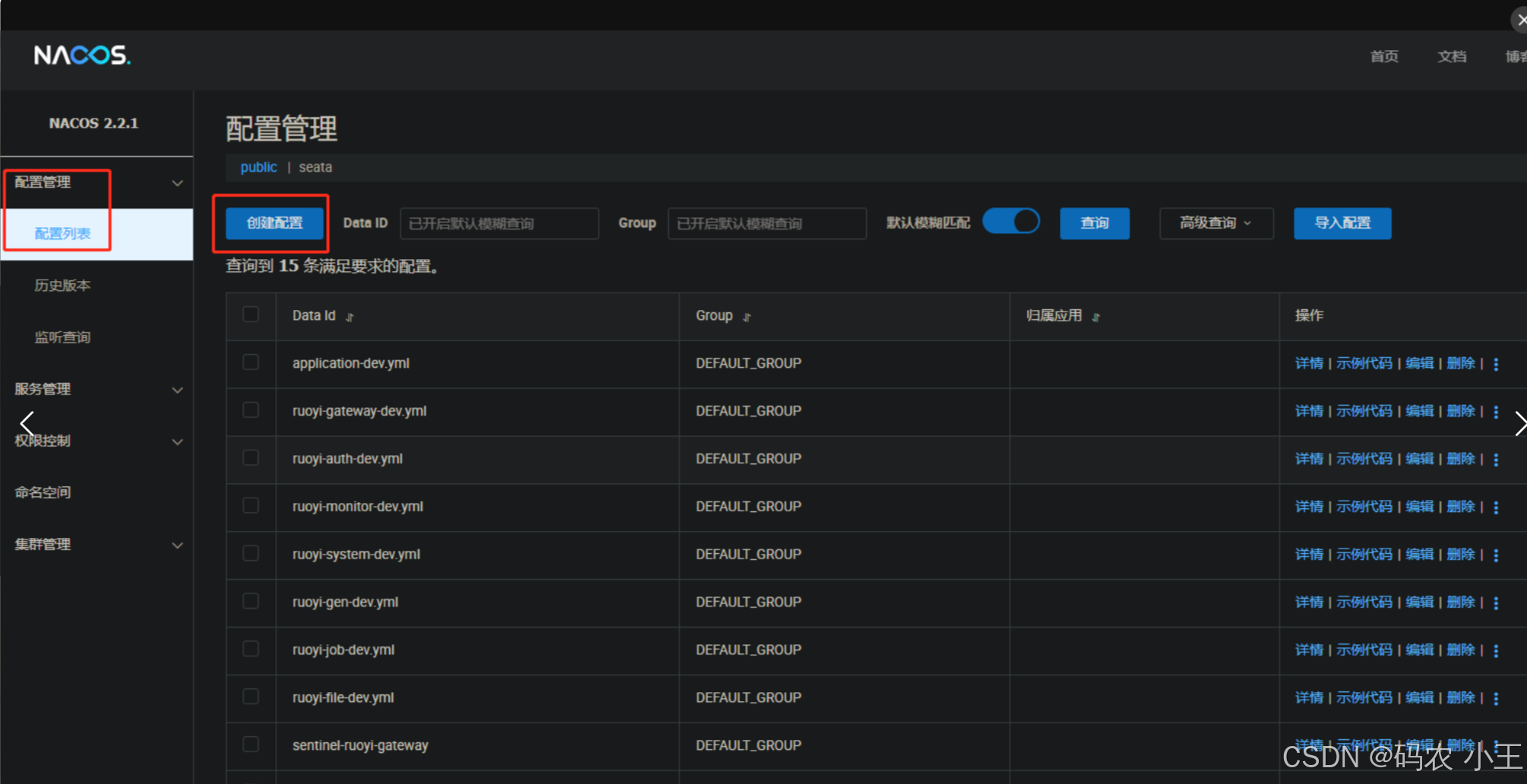Click 编辑 for ruoyi-system-dev.yml
Image resolution: width=1527 pixels, height=784 pixels.
[x=1419, y=555]
